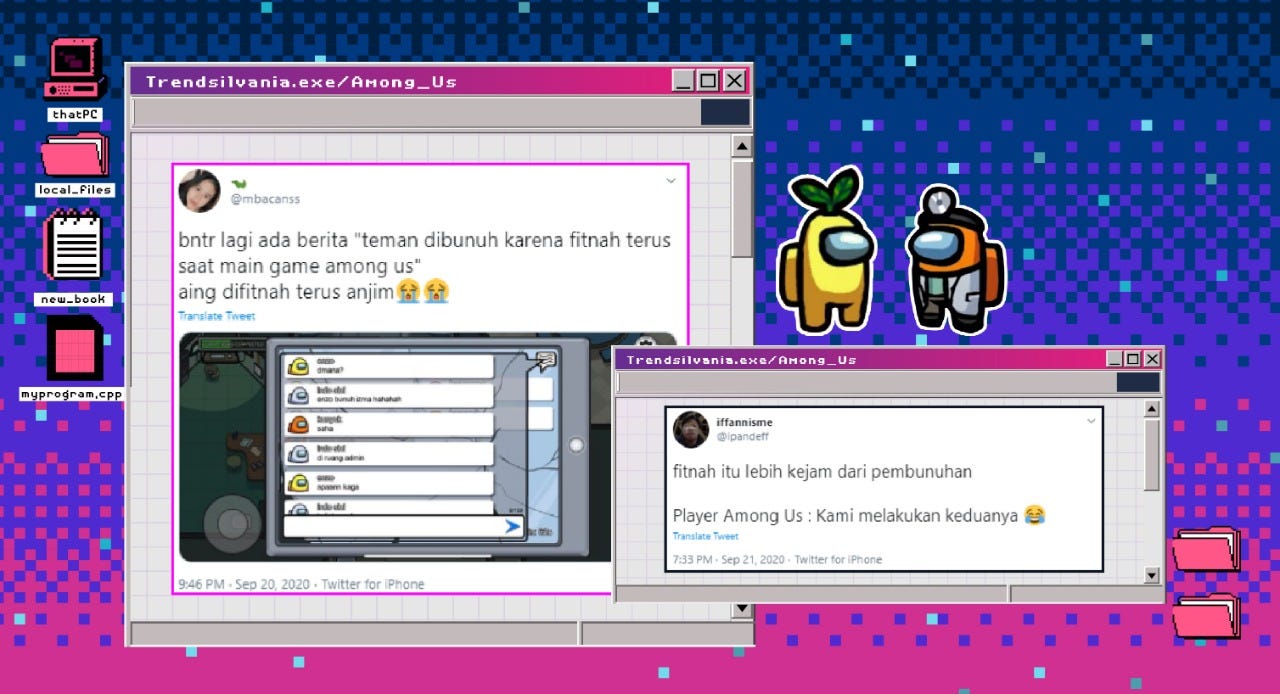The image size is (1280, 694).
Task: Open the myprogram.cpp file icon
Action: (74, 347)
